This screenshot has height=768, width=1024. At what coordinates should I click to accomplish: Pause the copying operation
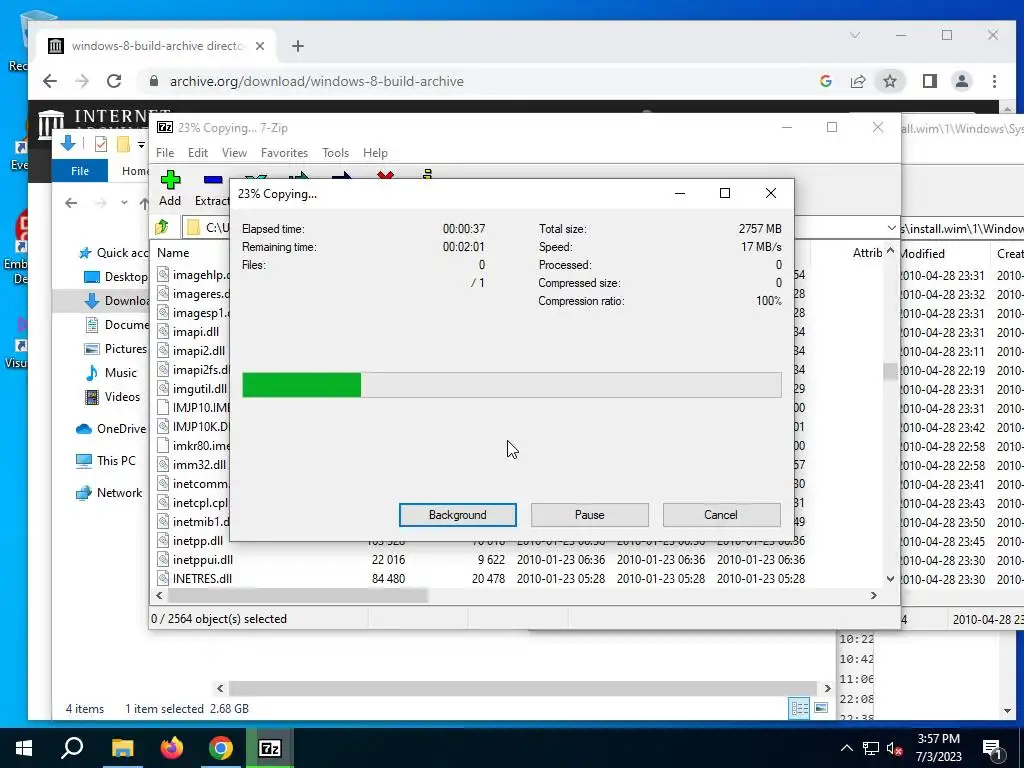point(589,515)
